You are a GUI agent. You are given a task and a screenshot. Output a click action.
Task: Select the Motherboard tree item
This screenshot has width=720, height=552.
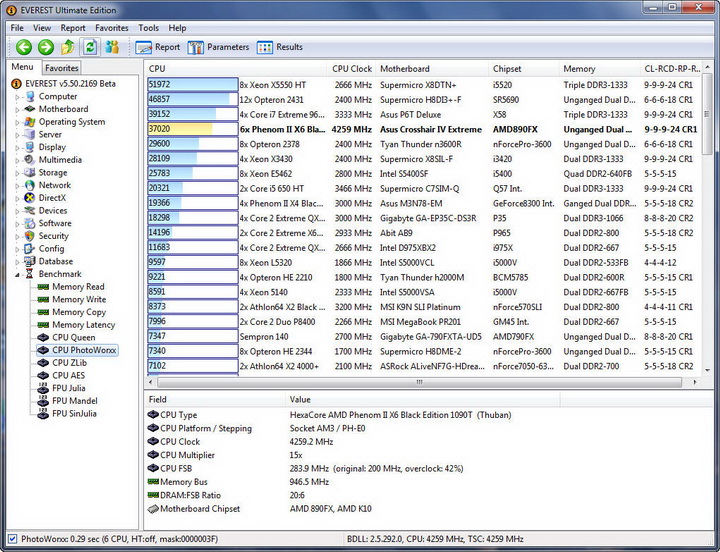pyautogui.click(x=63, y=109)
